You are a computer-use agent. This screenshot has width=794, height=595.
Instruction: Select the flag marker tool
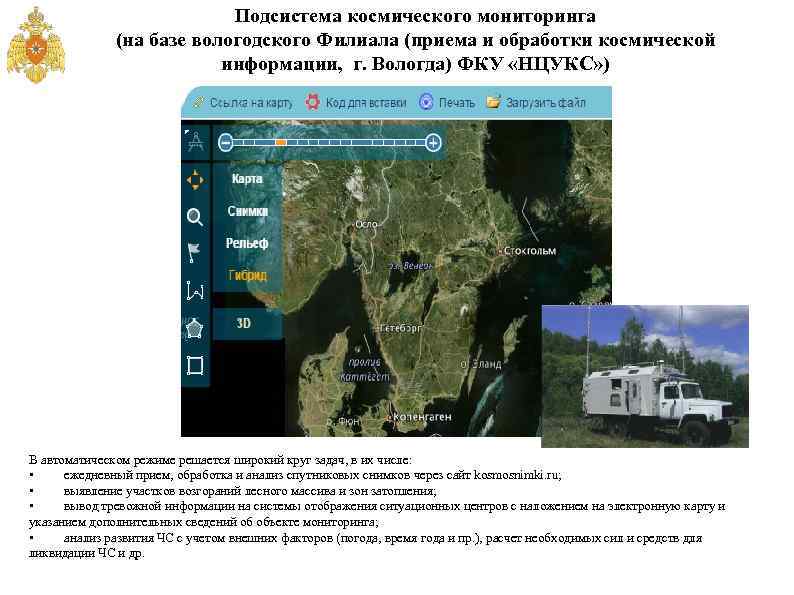[194, 253]
